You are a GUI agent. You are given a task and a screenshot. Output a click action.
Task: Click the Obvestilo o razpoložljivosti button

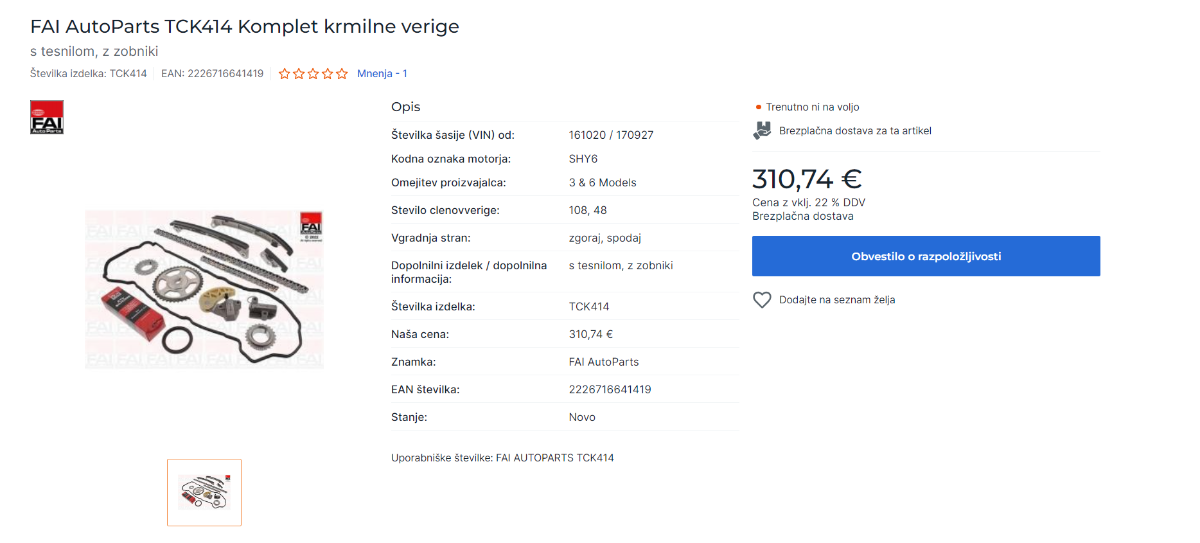click(926, 256)
